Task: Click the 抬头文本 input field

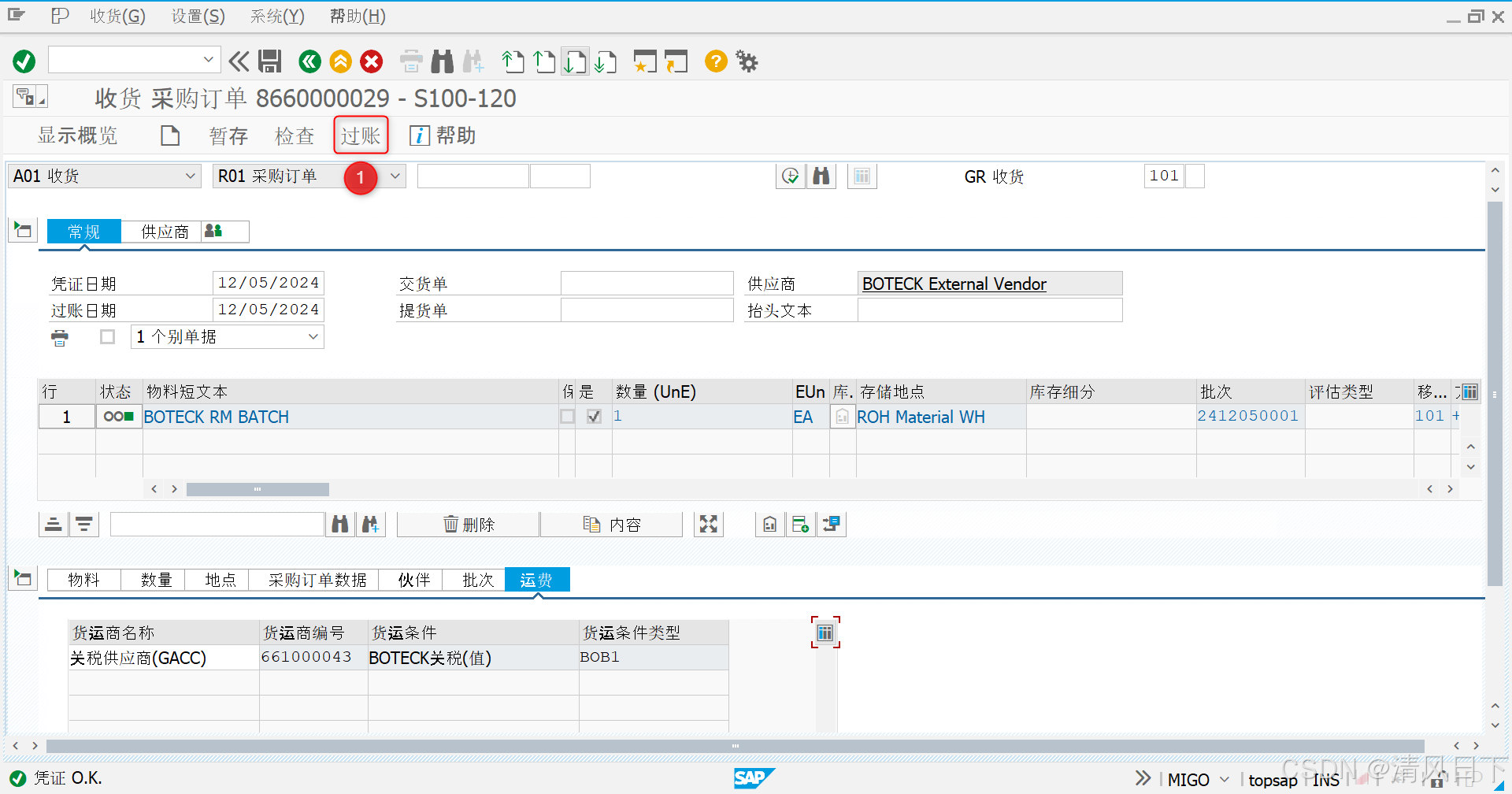Action: tap(990, 310)
